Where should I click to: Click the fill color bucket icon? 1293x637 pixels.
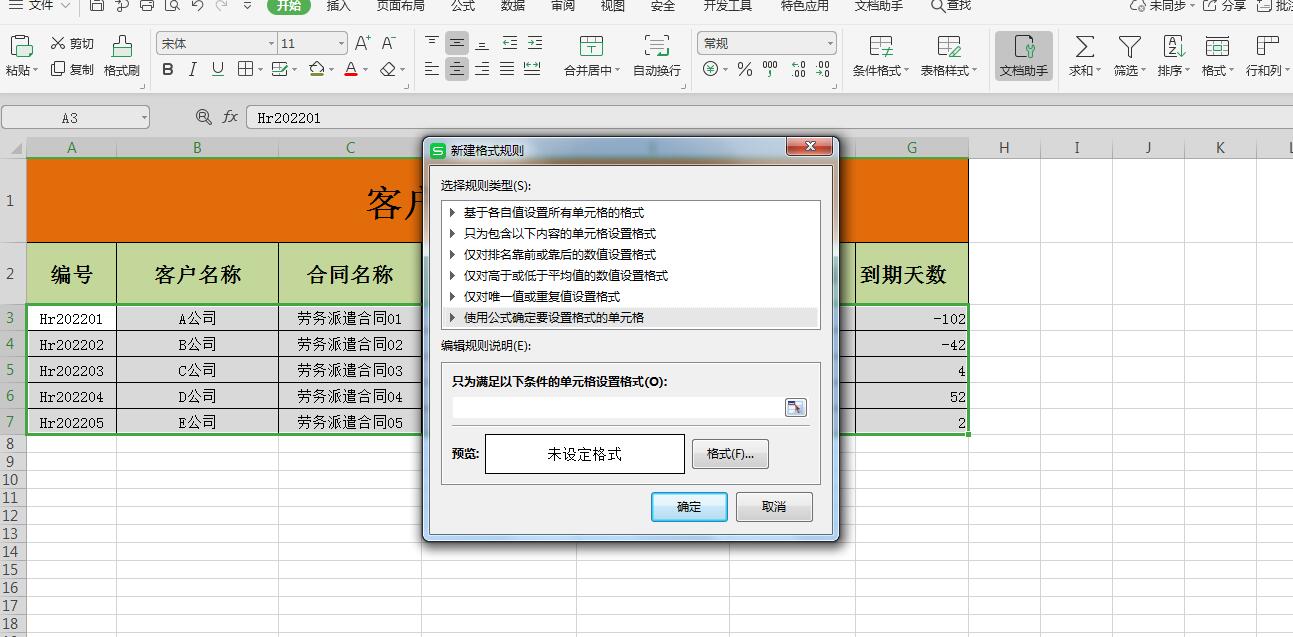click(x=316, y=69)
